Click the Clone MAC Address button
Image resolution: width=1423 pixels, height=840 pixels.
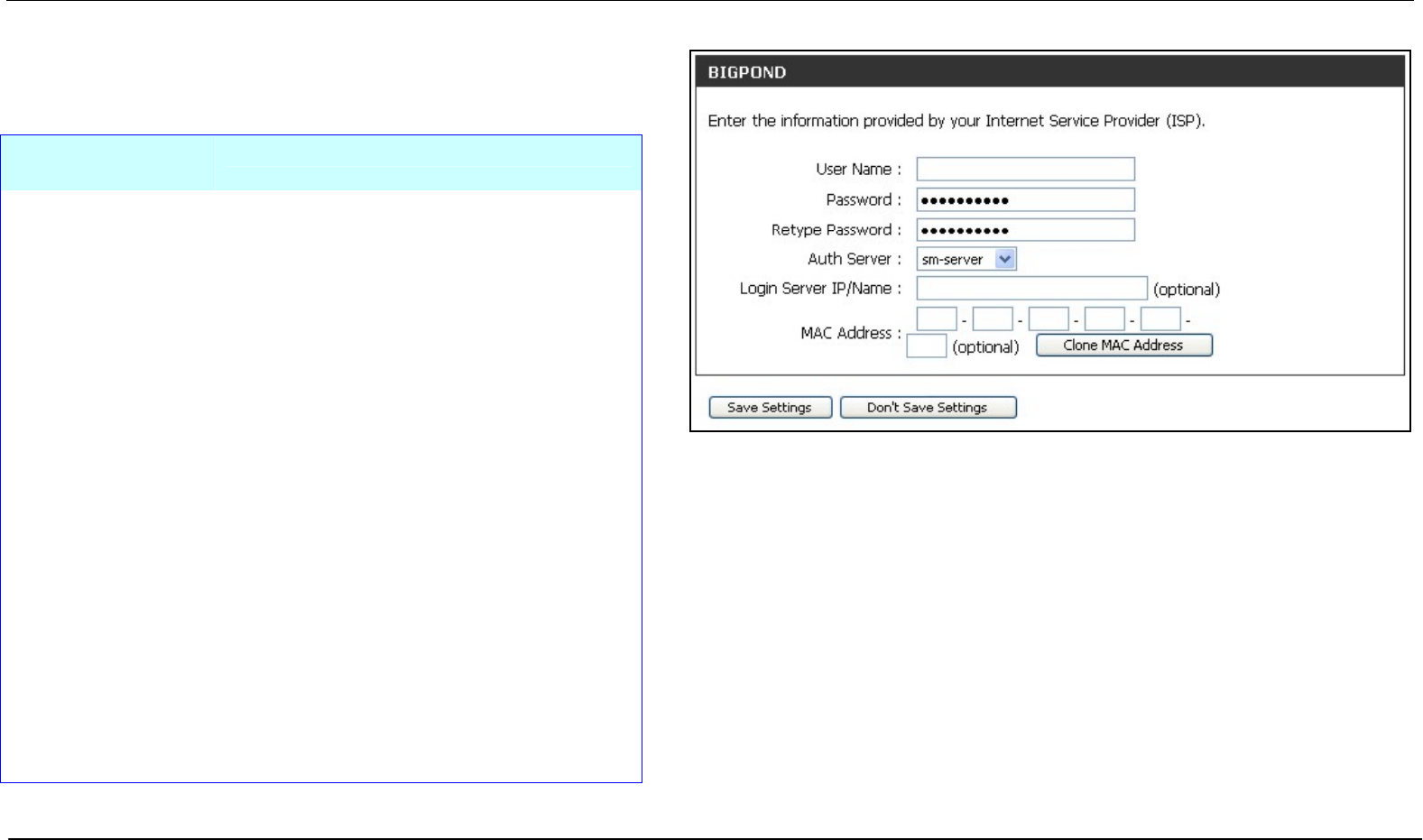tap(1123, 346)
